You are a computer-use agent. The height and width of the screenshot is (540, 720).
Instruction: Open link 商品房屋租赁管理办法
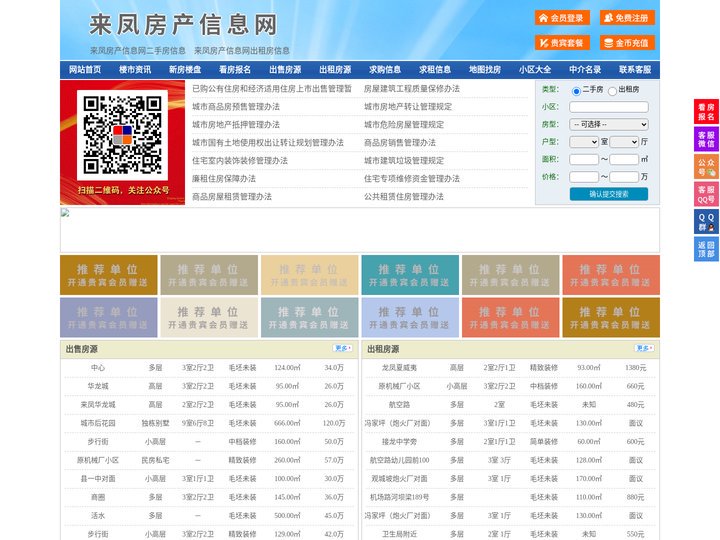point(232,197)
